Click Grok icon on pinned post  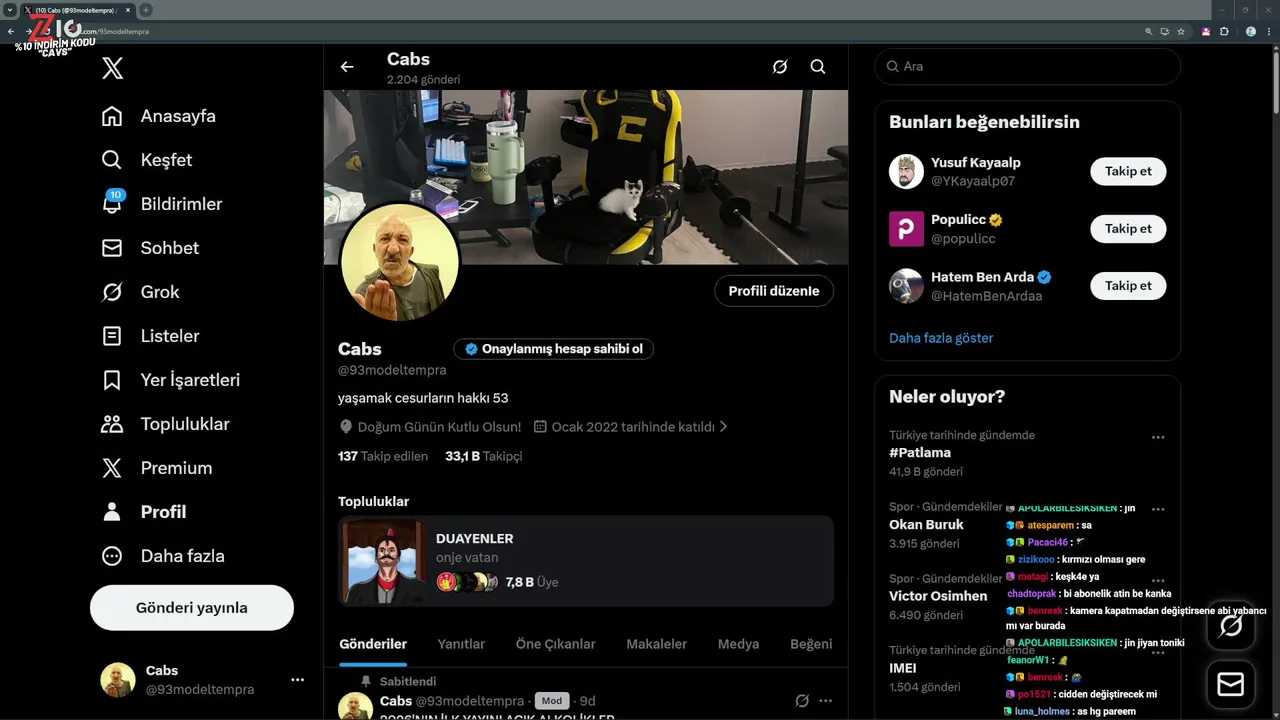tap(801, 701)
